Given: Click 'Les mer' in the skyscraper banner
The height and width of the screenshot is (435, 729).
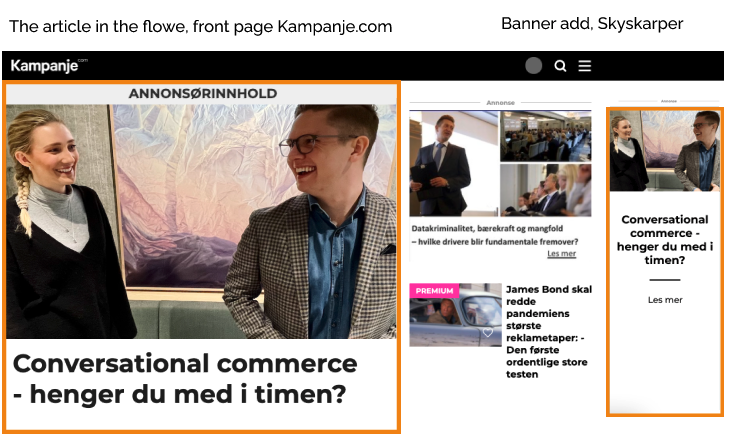Looking at the screenshot, I should coord(665,300).
